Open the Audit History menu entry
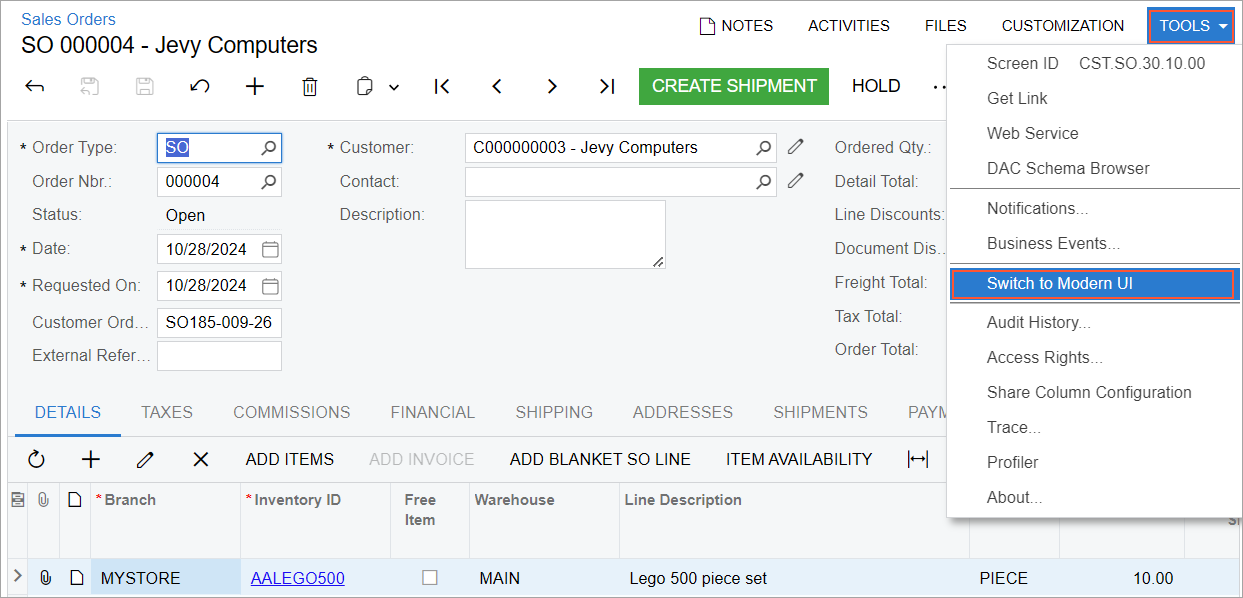 coord(1038,323)
